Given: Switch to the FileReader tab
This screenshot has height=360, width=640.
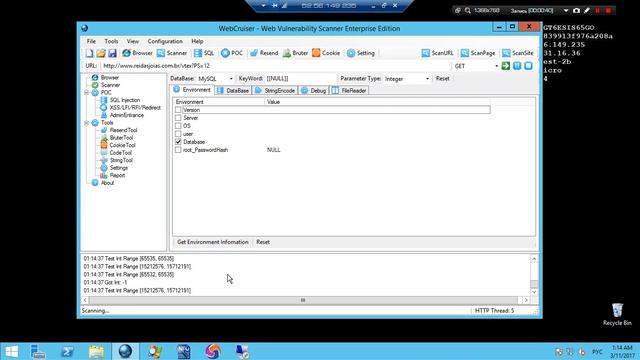Looking at the screenshot, I should point(349,91).
